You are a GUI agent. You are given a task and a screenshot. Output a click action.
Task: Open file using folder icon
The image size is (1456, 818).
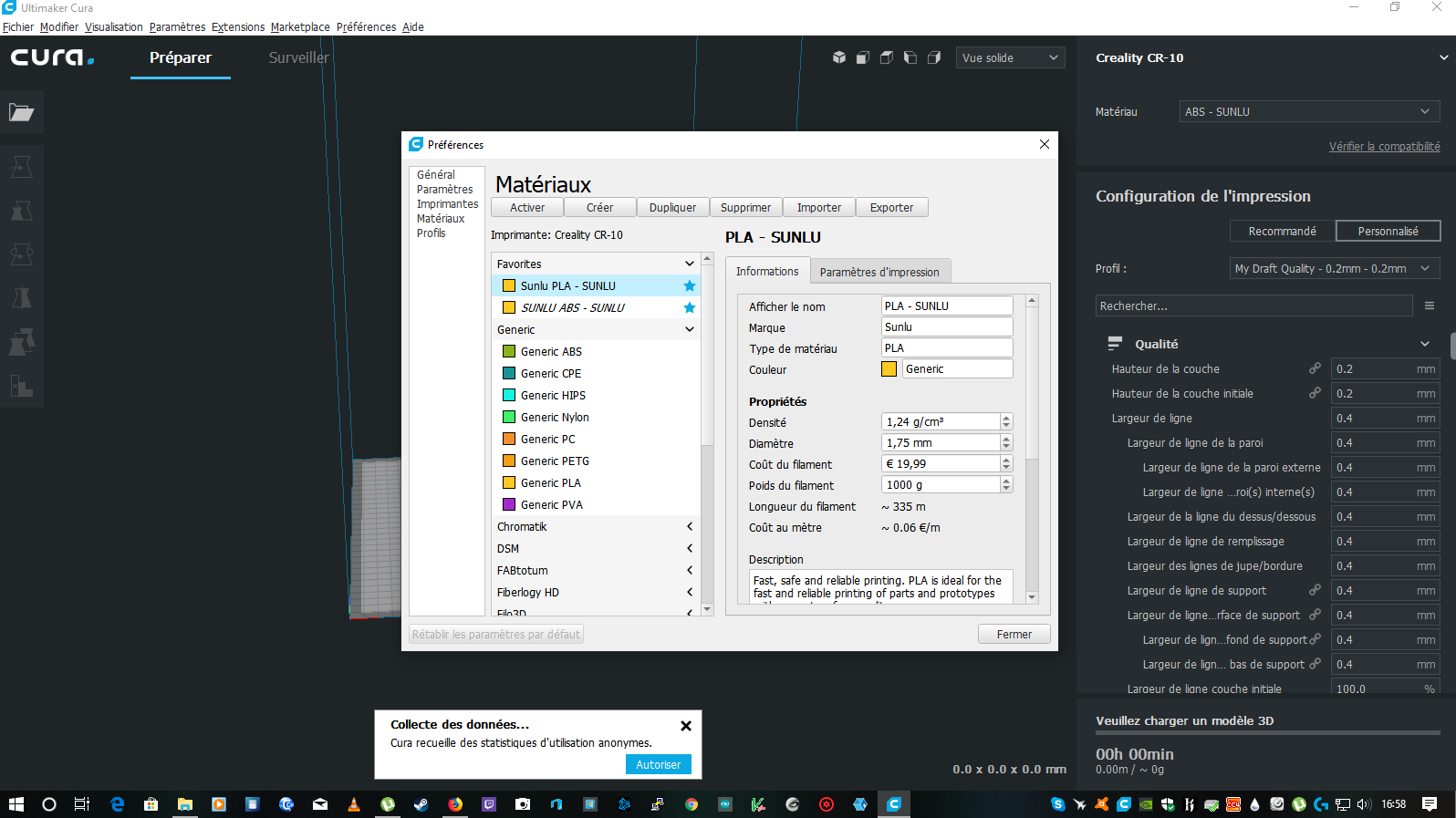pos(21,112)
